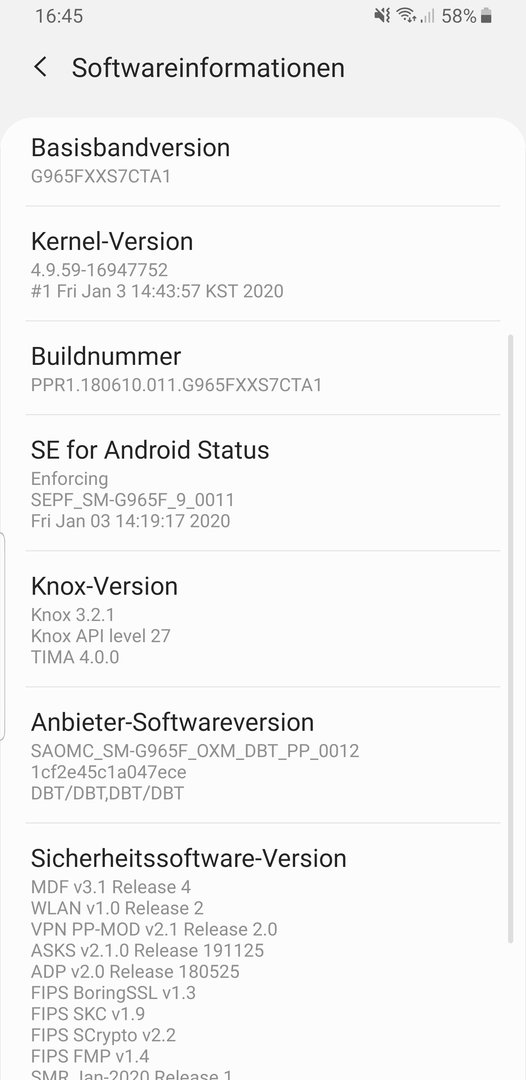Open SE for Android Status entry
This screenshot has height=1080, width=526.
263,484
